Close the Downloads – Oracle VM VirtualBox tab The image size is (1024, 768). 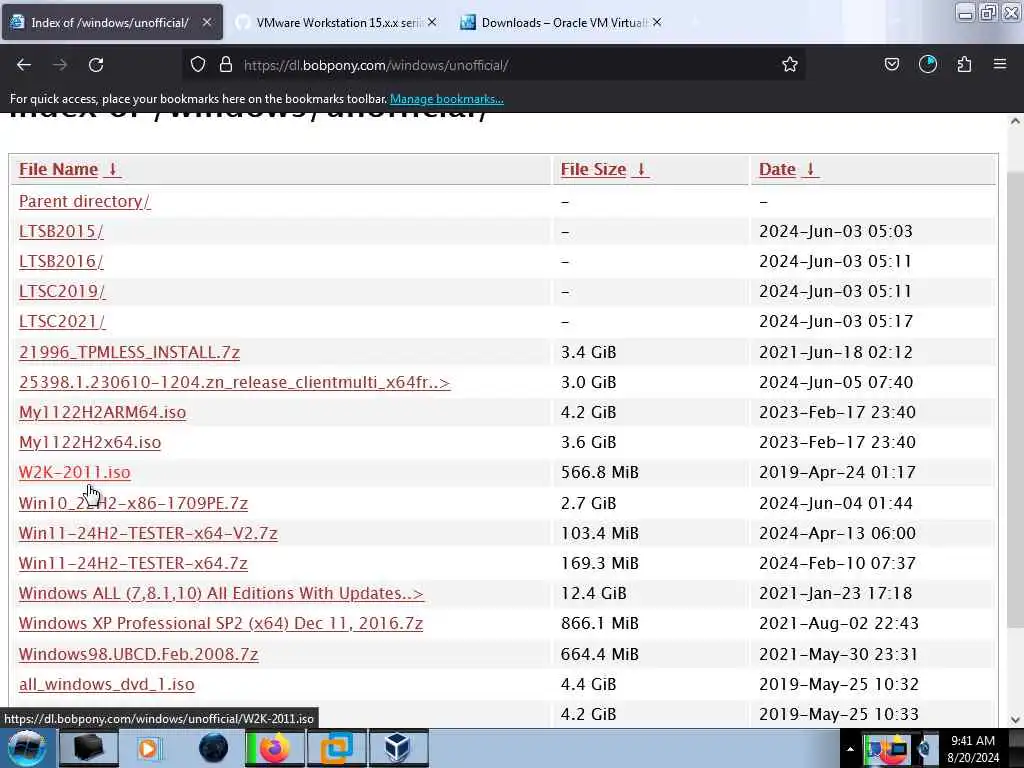point(657,22)
